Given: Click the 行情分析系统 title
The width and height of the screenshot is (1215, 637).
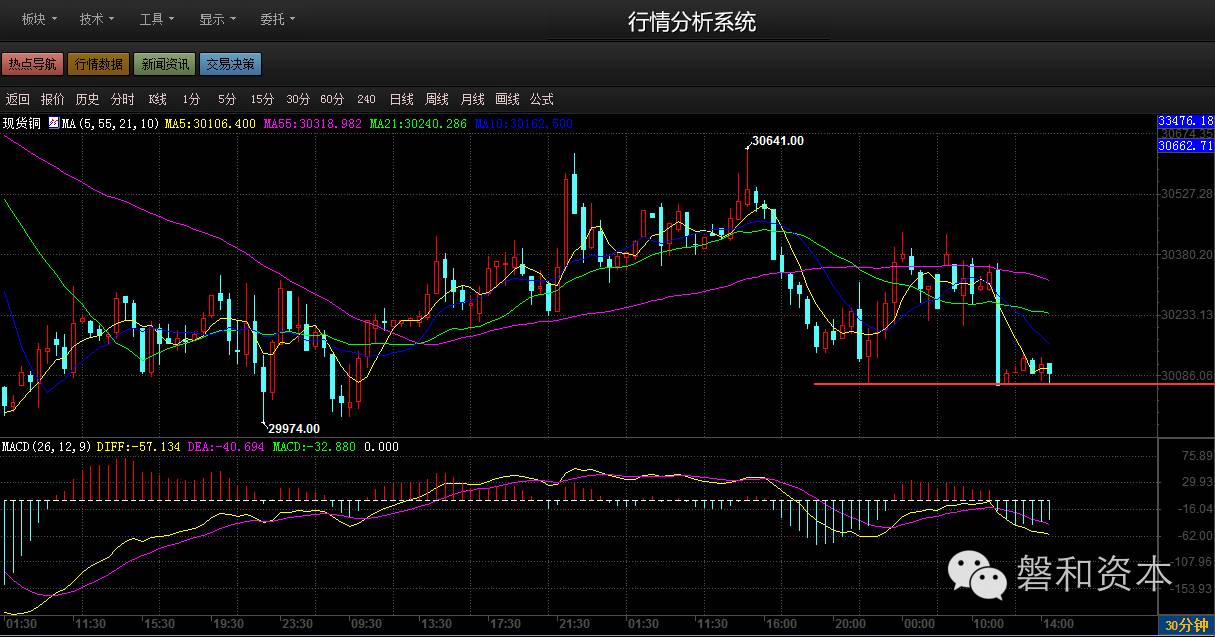Looking at the screenshot, I should pyautogui.click(x=692, y=22).
